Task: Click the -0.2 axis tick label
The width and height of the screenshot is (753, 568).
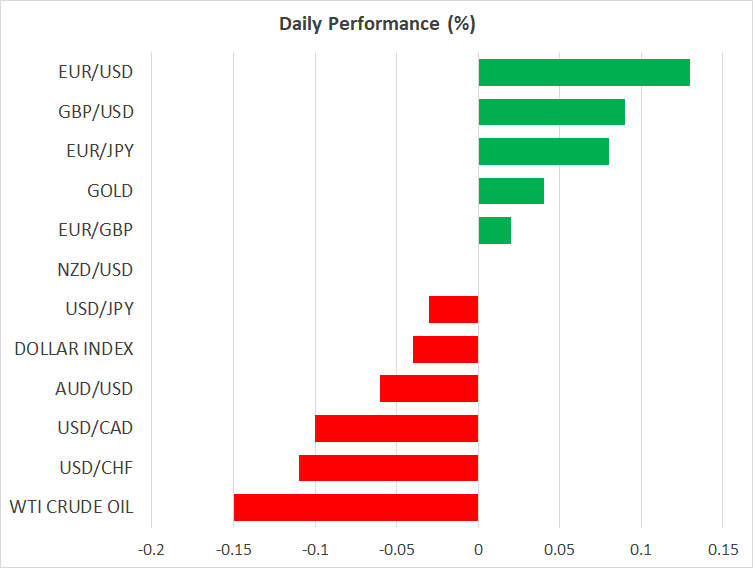Action: pos(151,549)
